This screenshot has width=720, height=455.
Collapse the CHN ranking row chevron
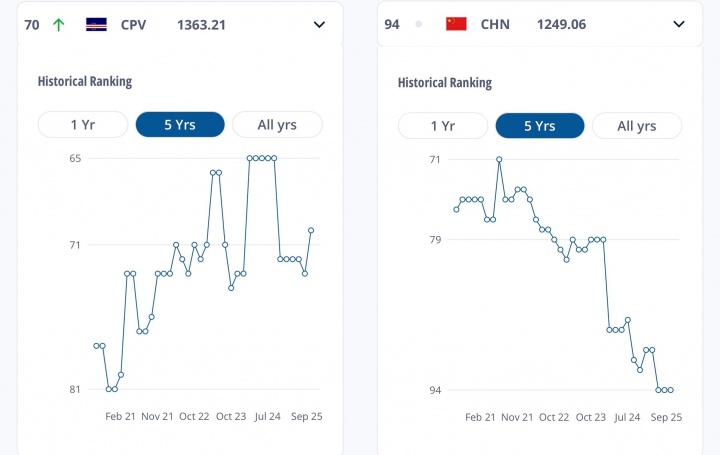pos(679,24)
